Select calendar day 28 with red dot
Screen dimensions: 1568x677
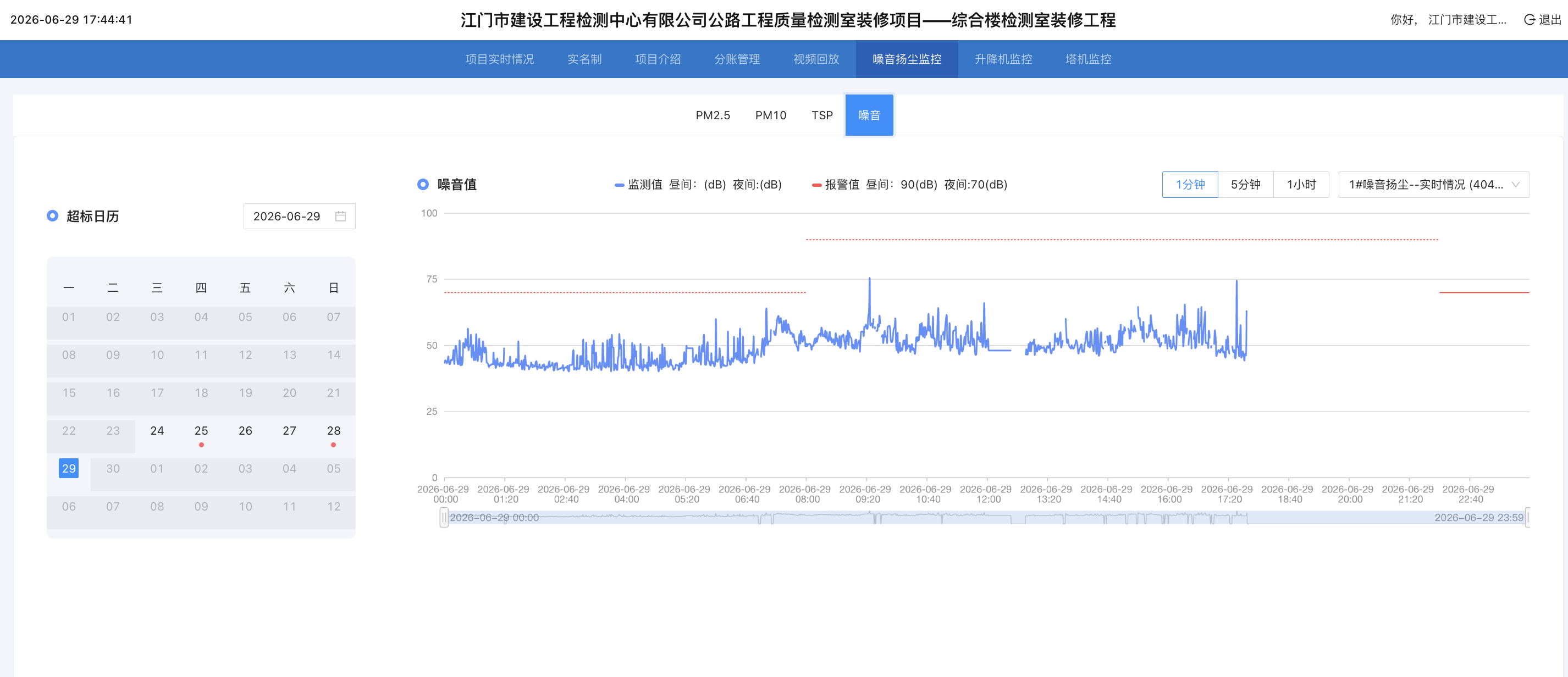[x=334, y=431]
